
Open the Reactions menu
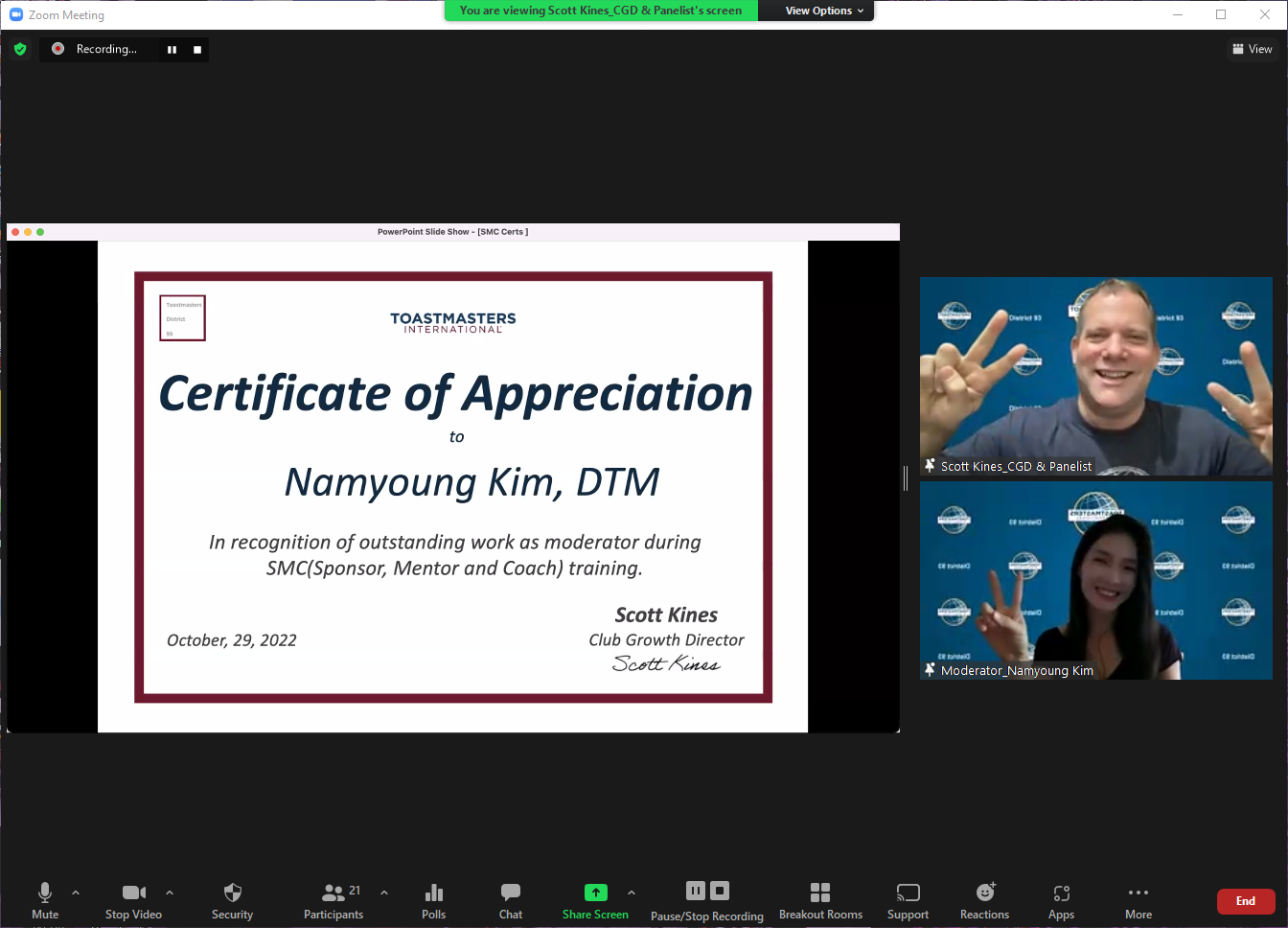pyautogui.click(x=984, y=900)
